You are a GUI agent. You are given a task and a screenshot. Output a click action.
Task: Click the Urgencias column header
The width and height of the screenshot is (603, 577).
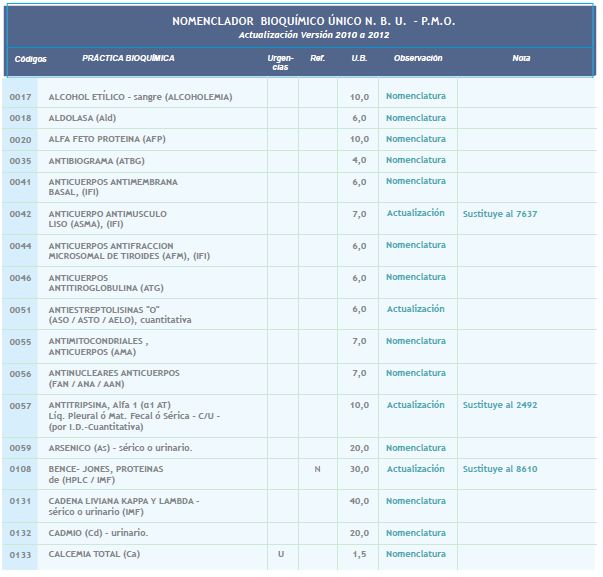tap(280, 62)
